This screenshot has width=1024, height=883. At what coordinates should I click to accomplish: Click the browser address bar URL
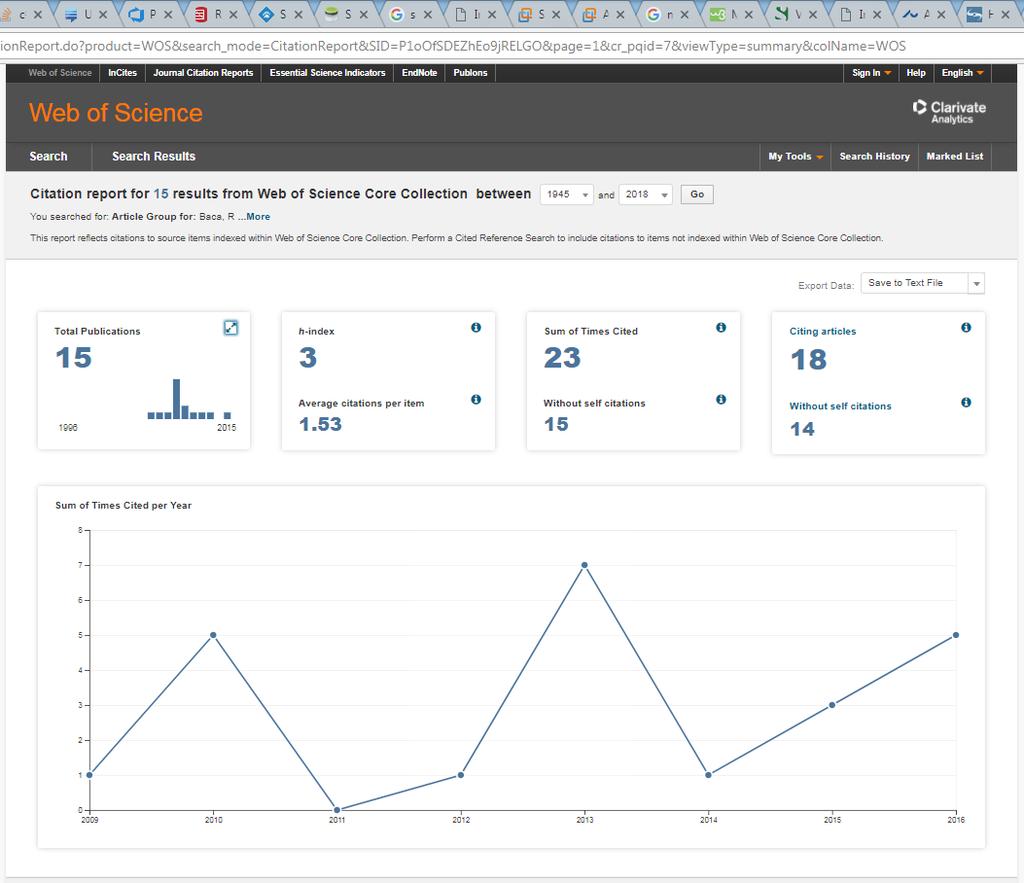pos(453,46)
